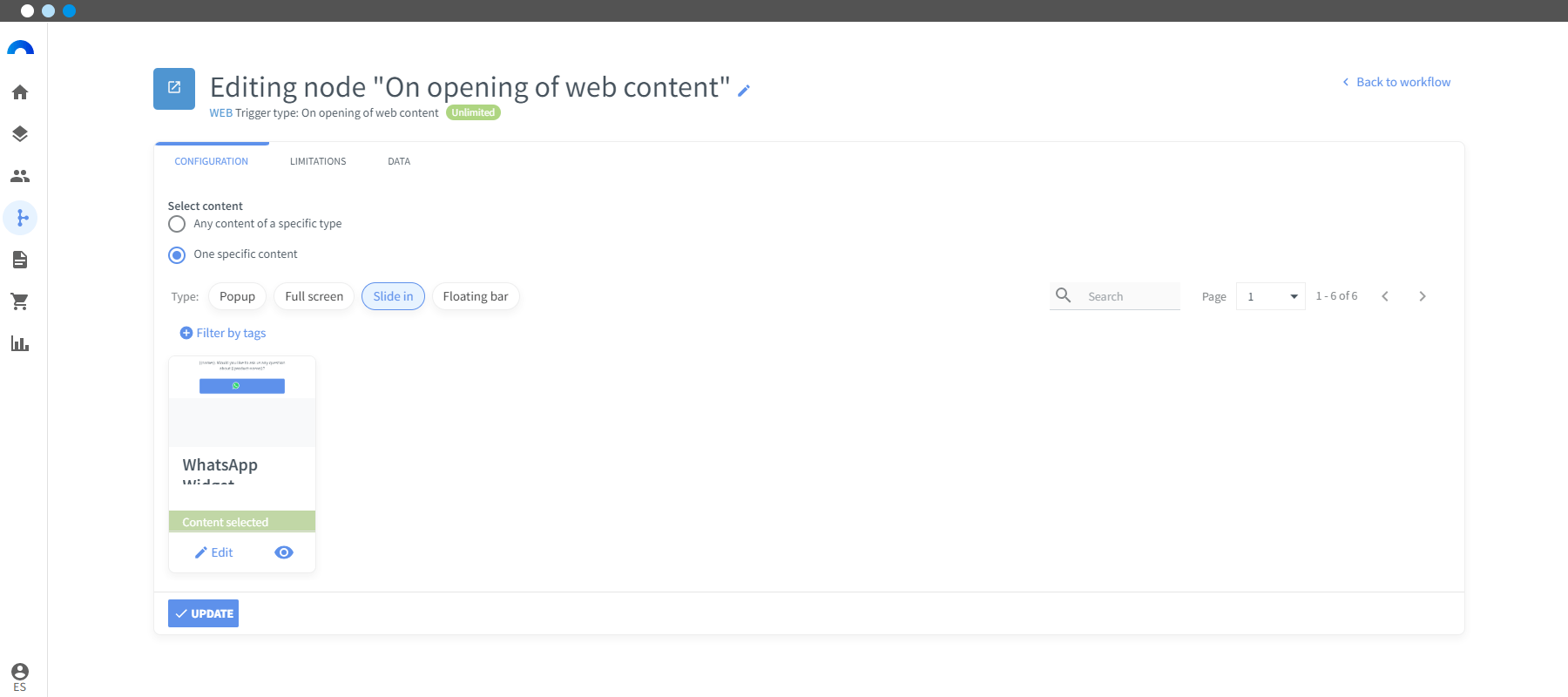Open the user account icon labeled ES
This screenshot has width=1568, height=697.
click(x=20, y=676)
